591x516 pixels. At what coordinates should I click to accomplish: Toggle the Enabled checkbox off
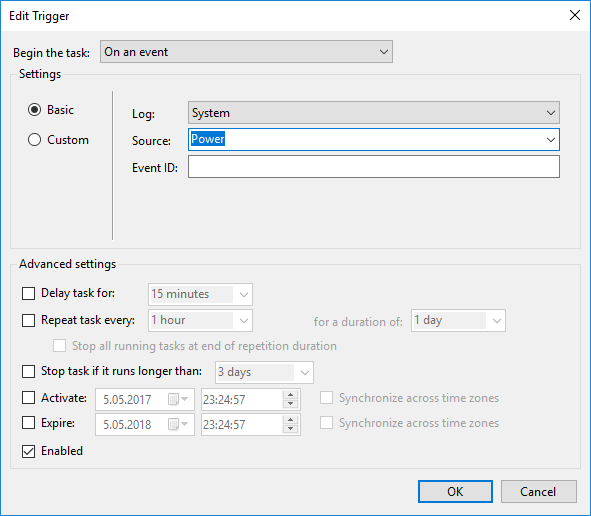[x=28, y=451]
